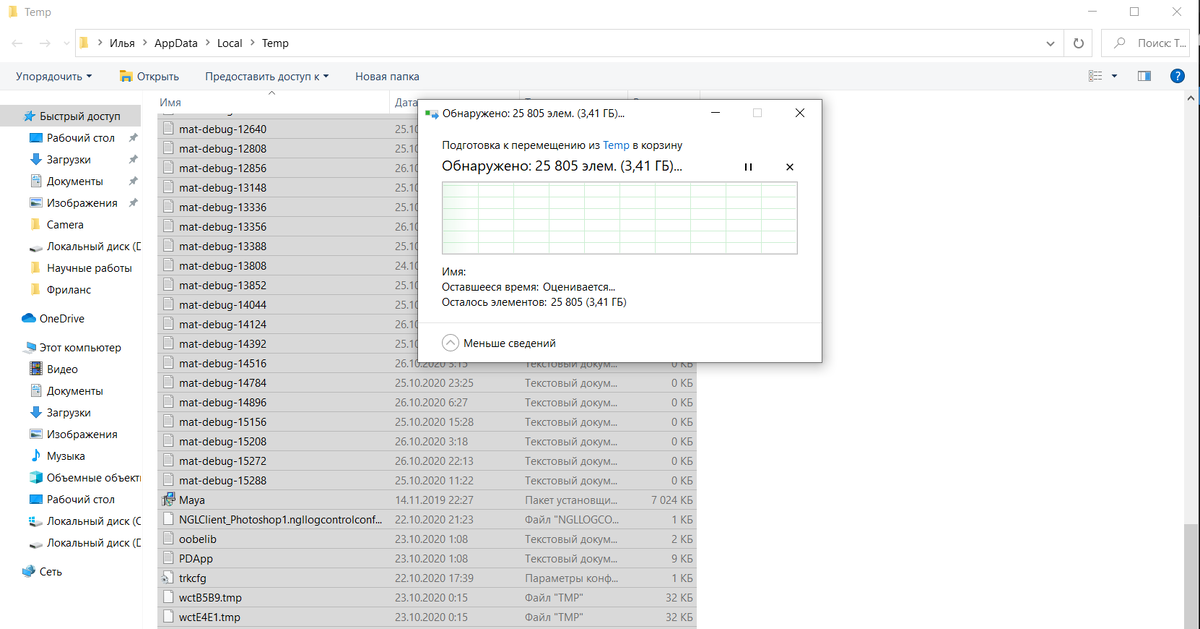Select file mat-debug-15288

coord(427,480)
